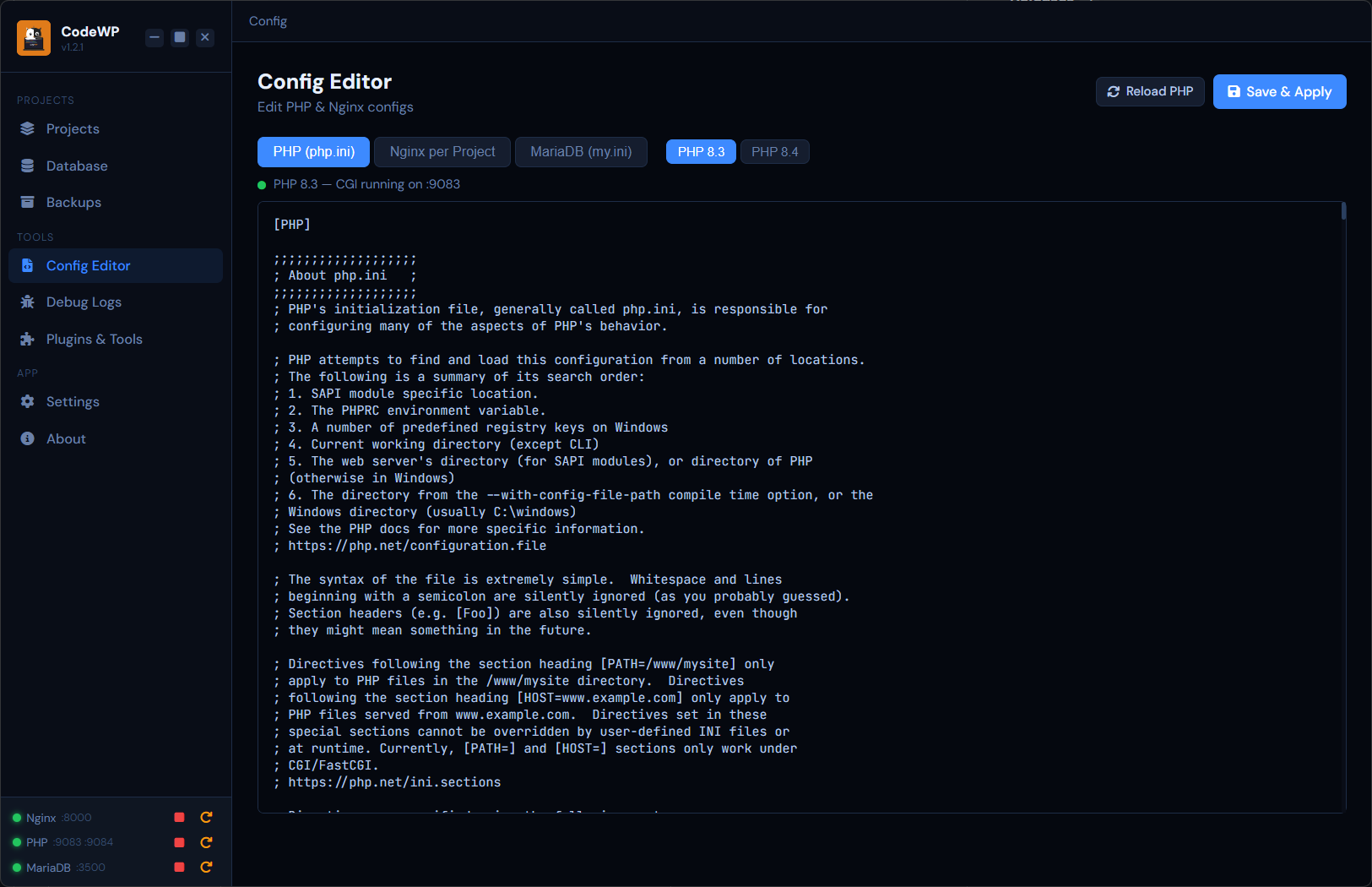
Task: Stop the MariaDB service
Action: [179, 867]
